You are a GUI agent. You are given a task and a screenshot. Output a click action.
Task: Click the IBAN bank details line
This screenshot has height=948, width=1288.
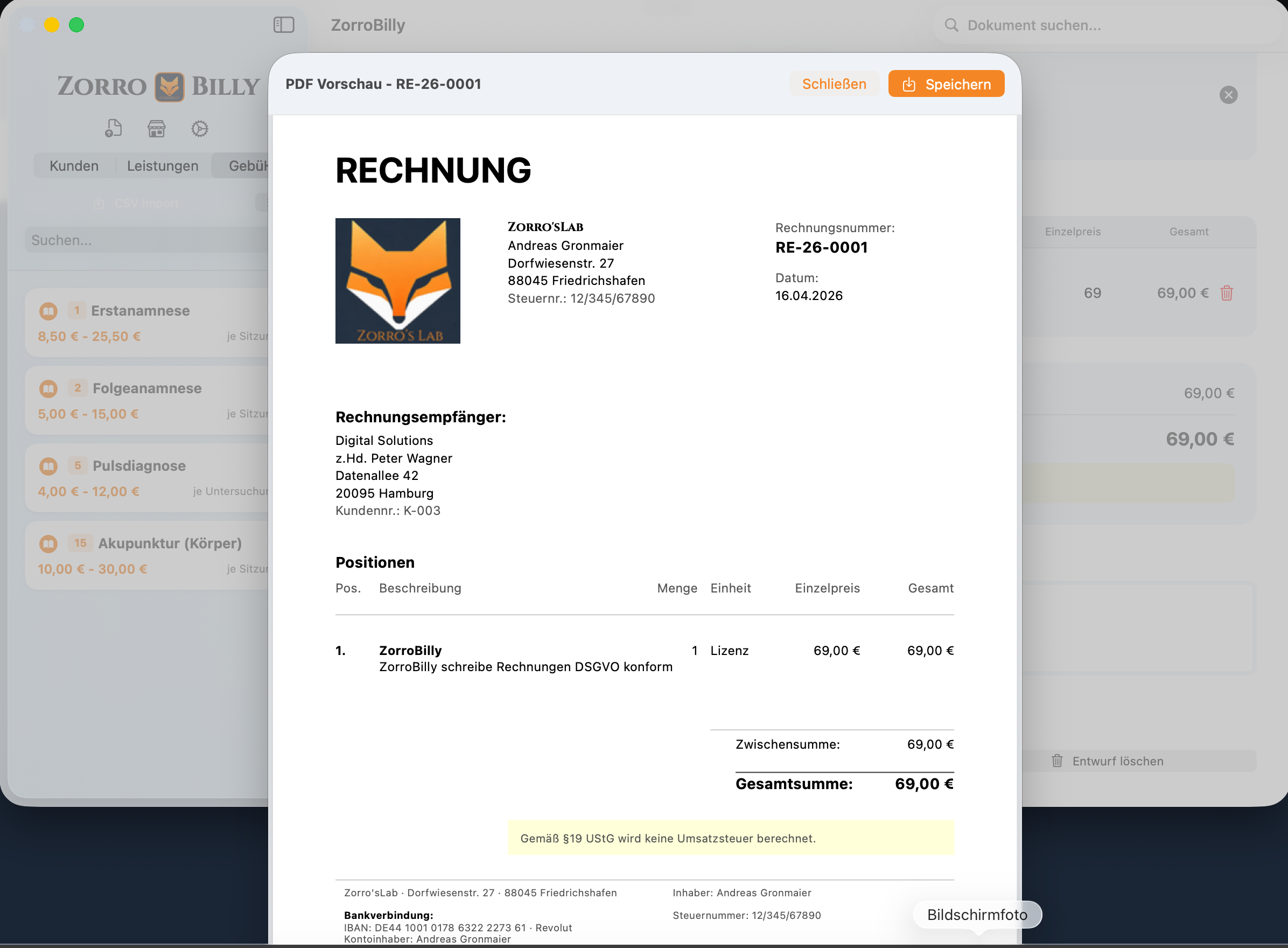[x=458, y=928]
